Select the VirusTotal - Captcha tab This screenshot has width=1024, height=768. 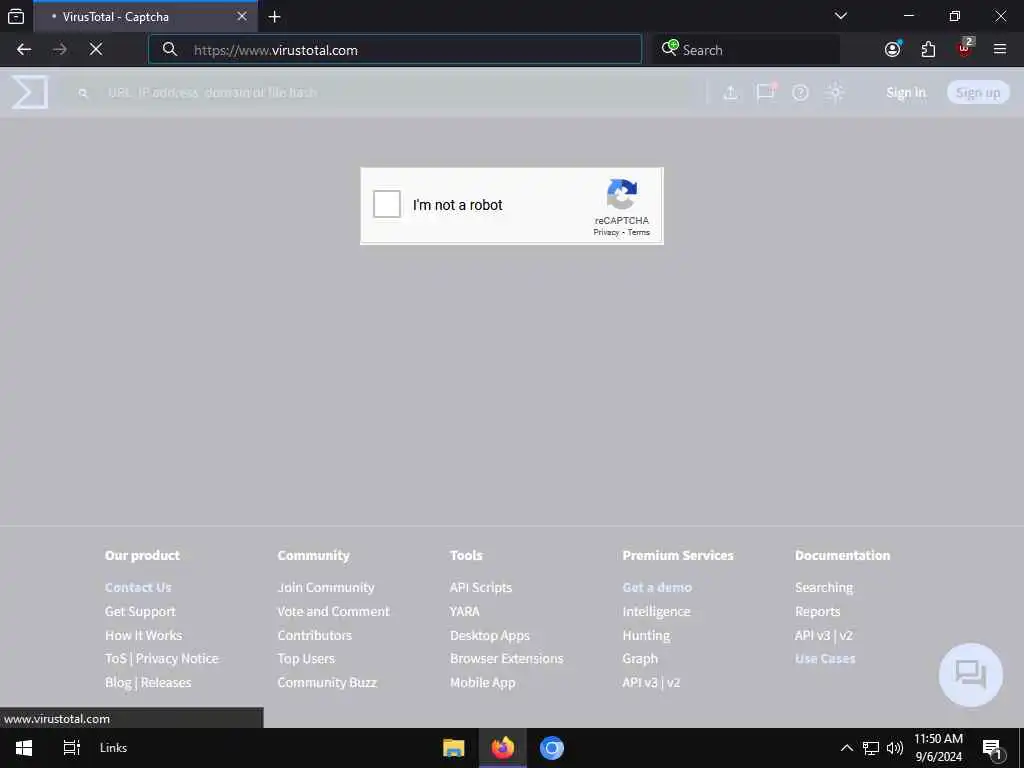pyautogui.click(x=145, y=16)
